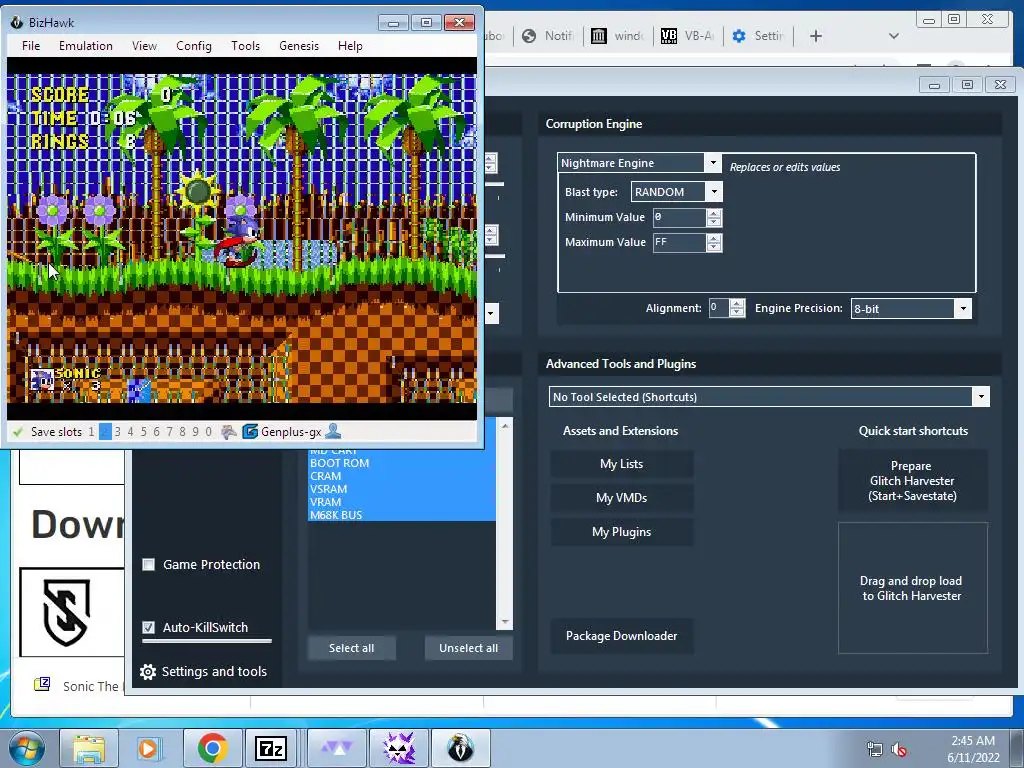
Task: Open Settings and tools gear
Action: point(148,671)
